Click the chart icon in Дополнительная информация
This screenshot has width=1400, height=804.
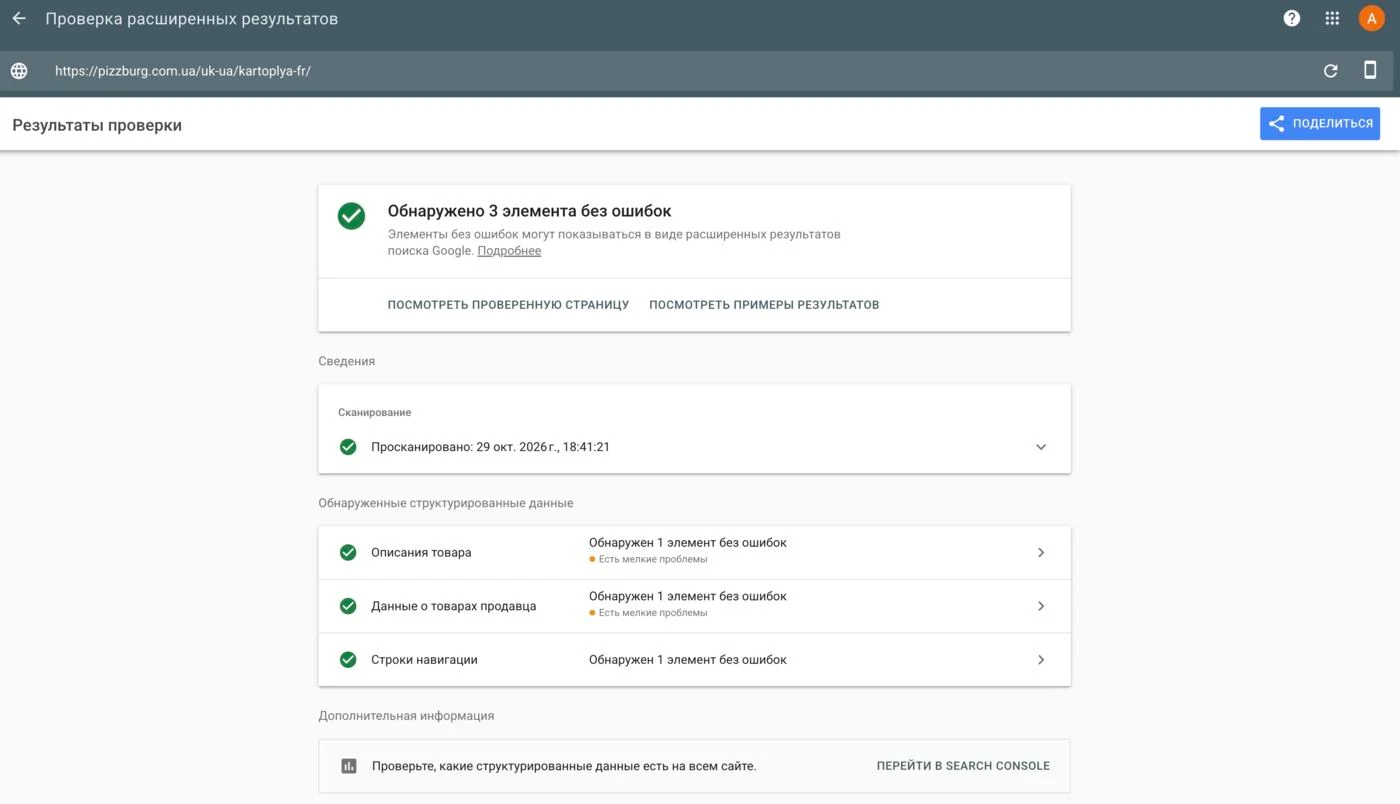click(x=348, y=766)
